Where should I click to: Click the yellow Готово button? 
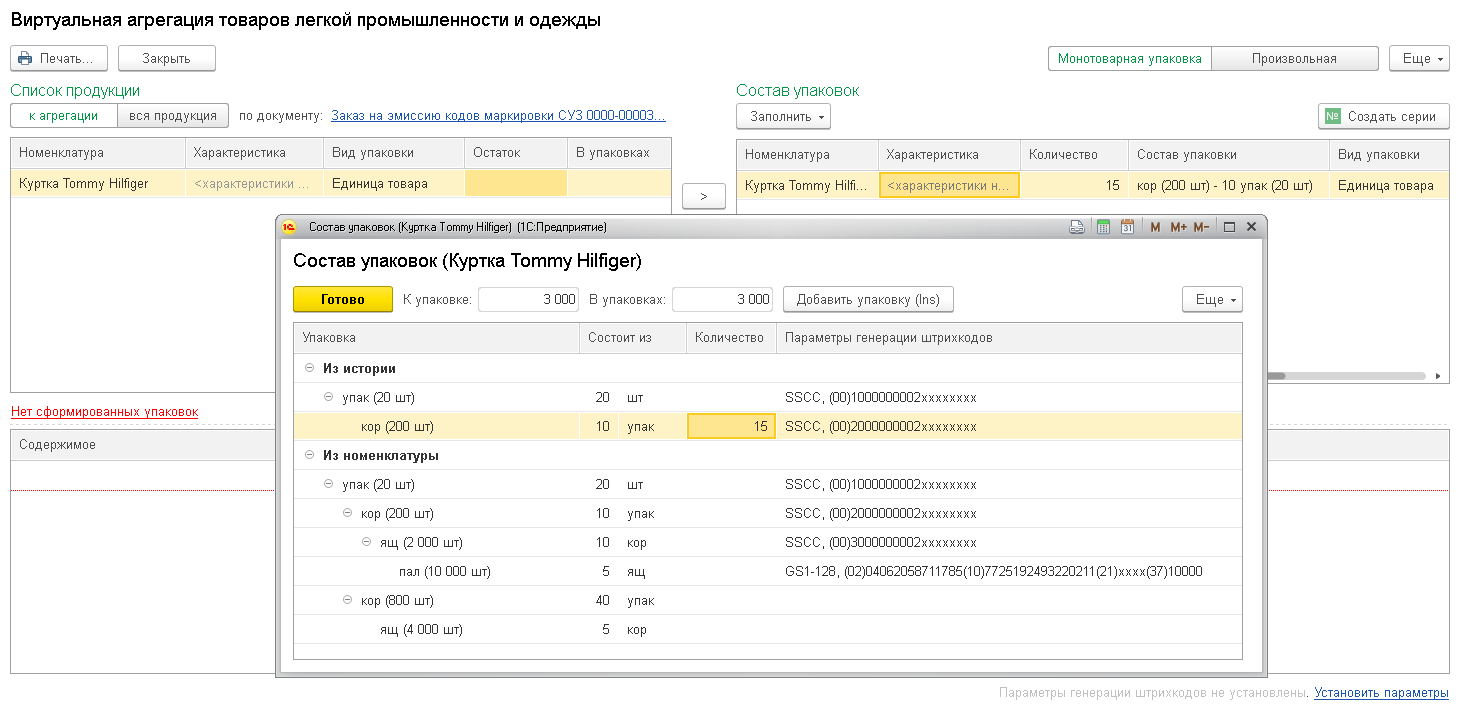342,299
